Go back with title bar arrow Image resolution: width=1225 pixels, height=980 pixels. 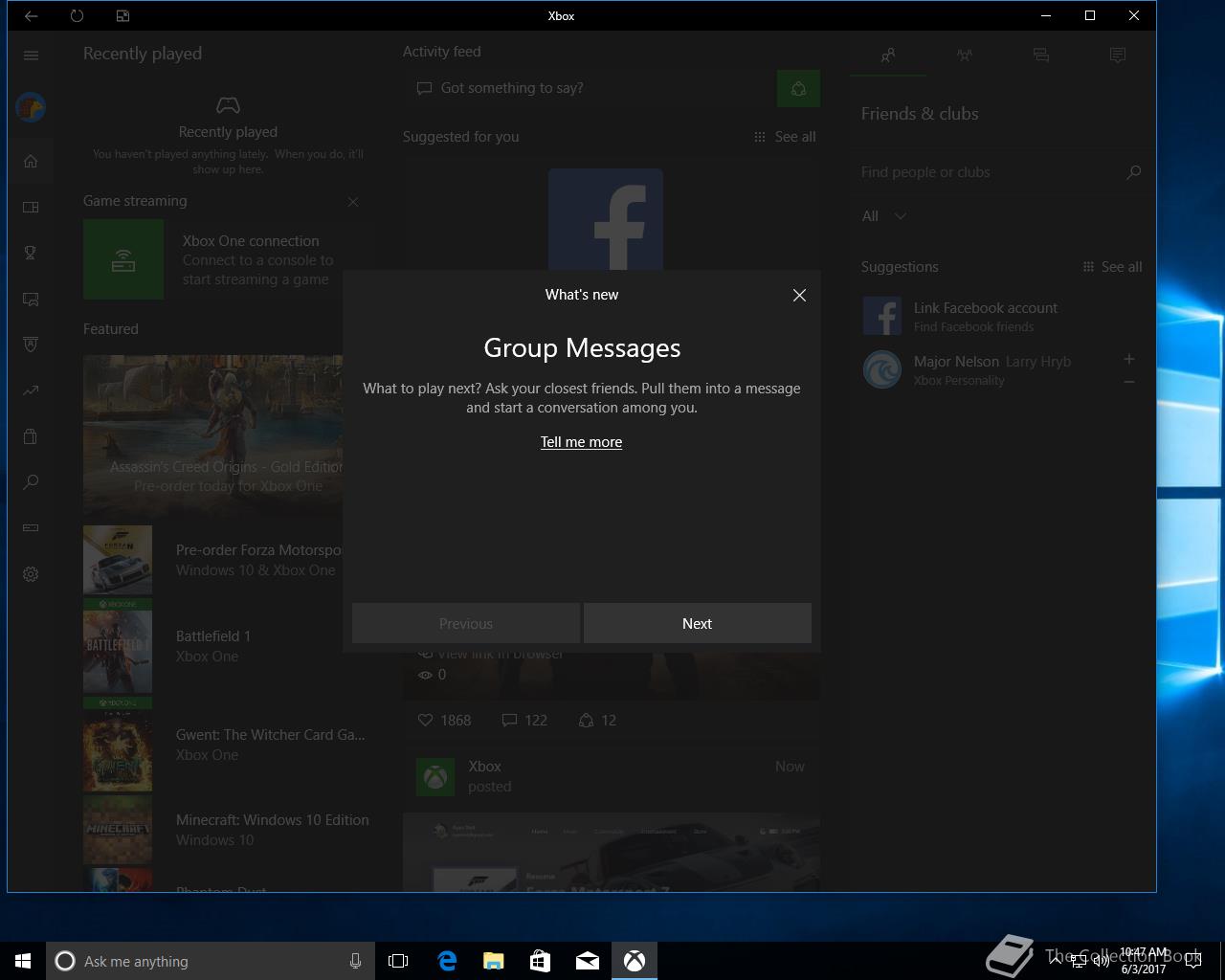[x=31, y=16]
